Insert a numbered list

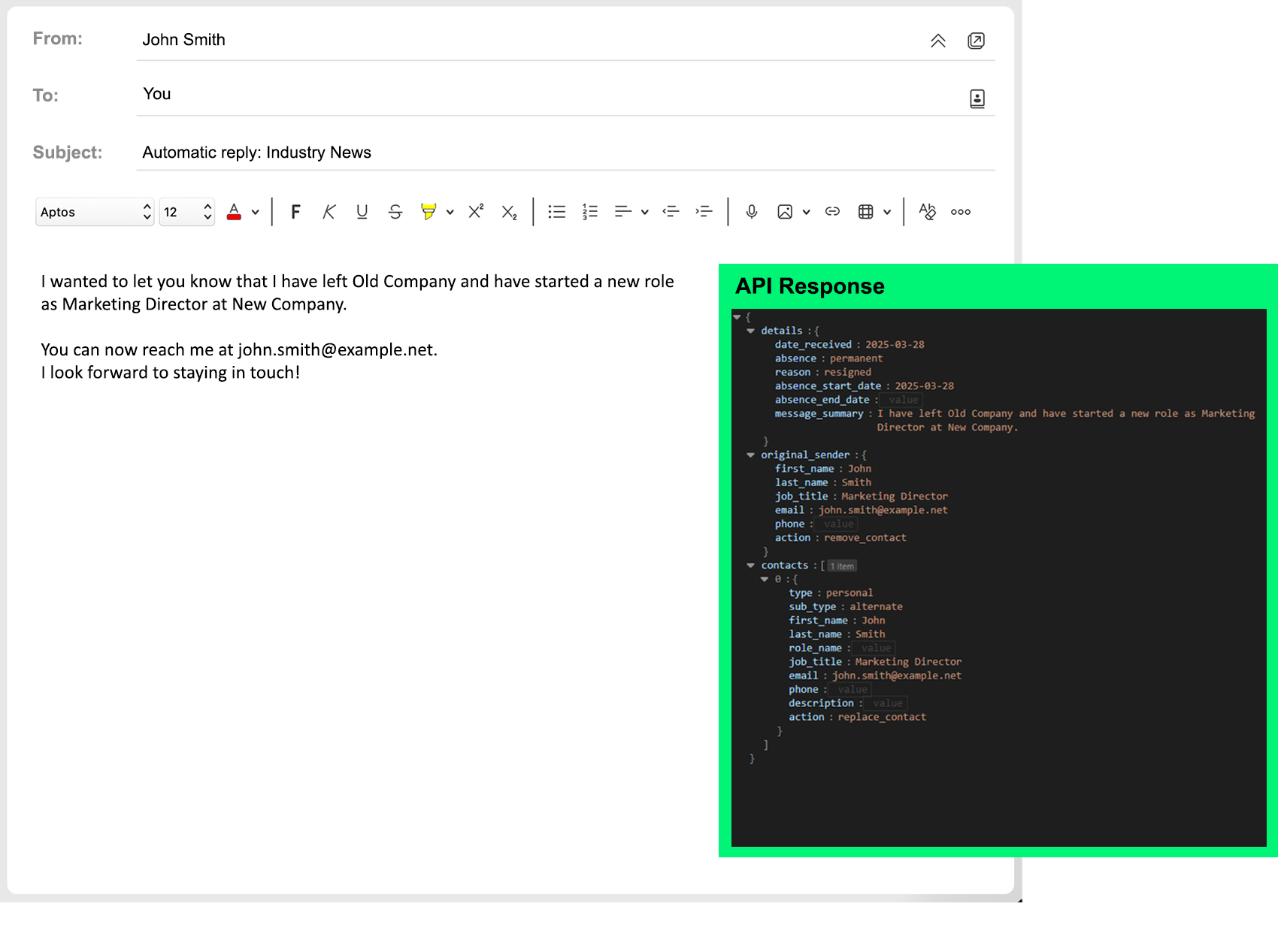pyautogui.click(x=589, y=212)
